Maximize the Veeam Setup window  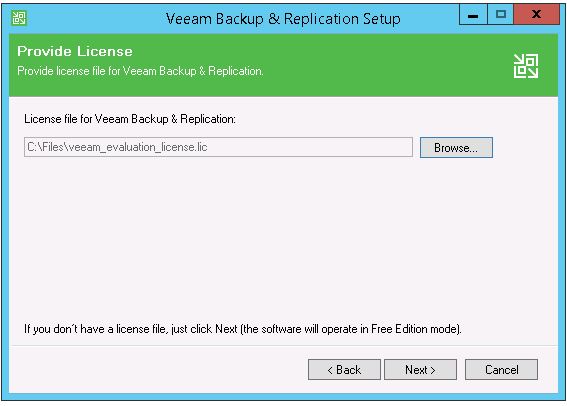pos(500,15)
